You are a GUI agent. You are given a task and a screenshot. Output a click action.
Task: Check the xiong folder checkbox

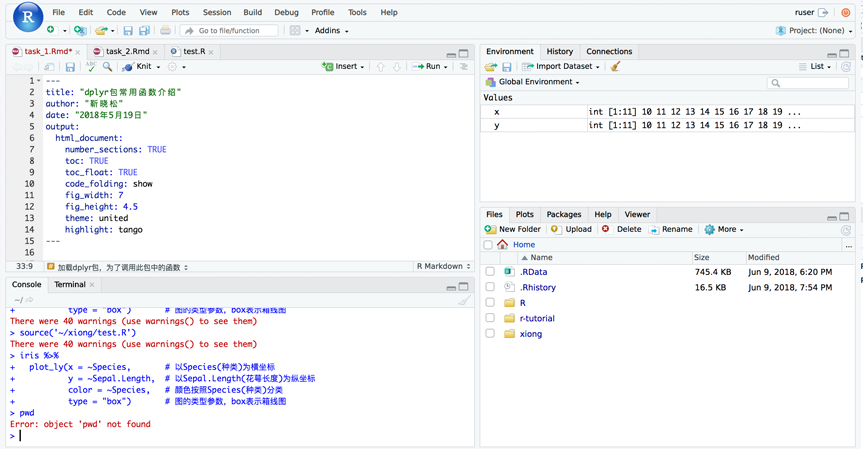pyautogui.click(x=490, y=333)
